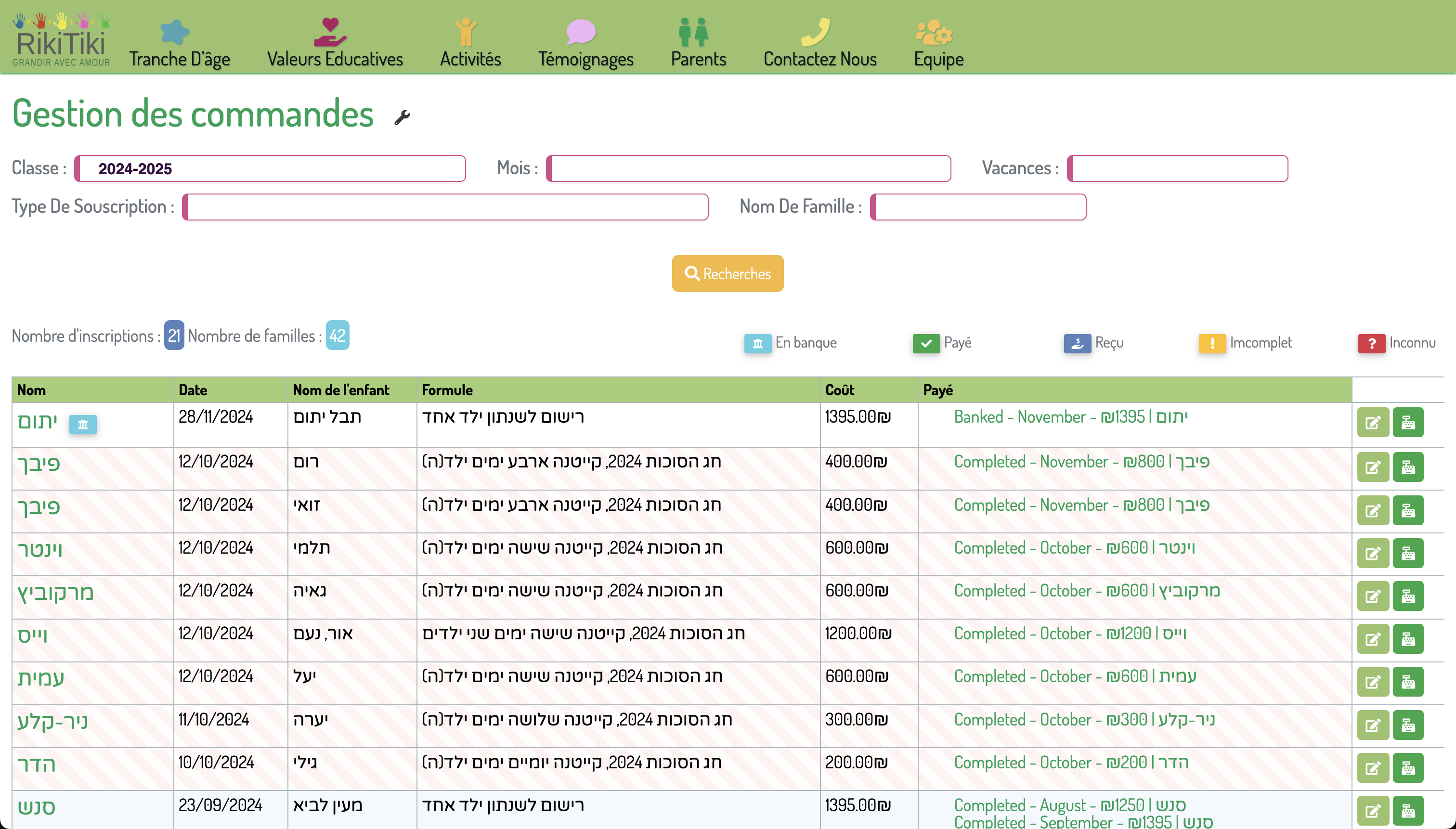The height and width of the screenshot is (829, 1456).
Task: Click cash register icon in ויס row
Action: pos(1407,639)
